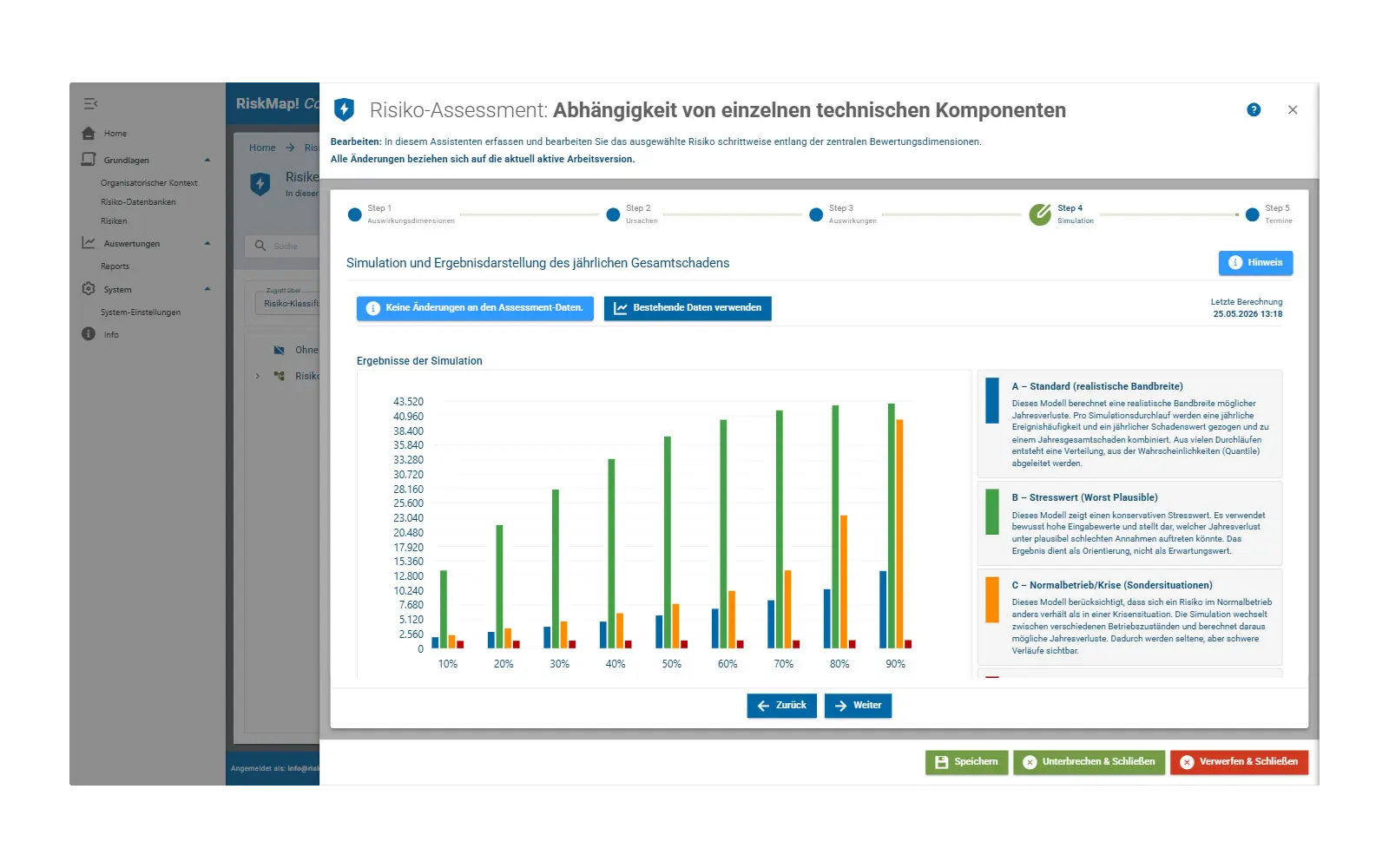
Task: Click the Auswertungen chart icon
Action: 89,243
